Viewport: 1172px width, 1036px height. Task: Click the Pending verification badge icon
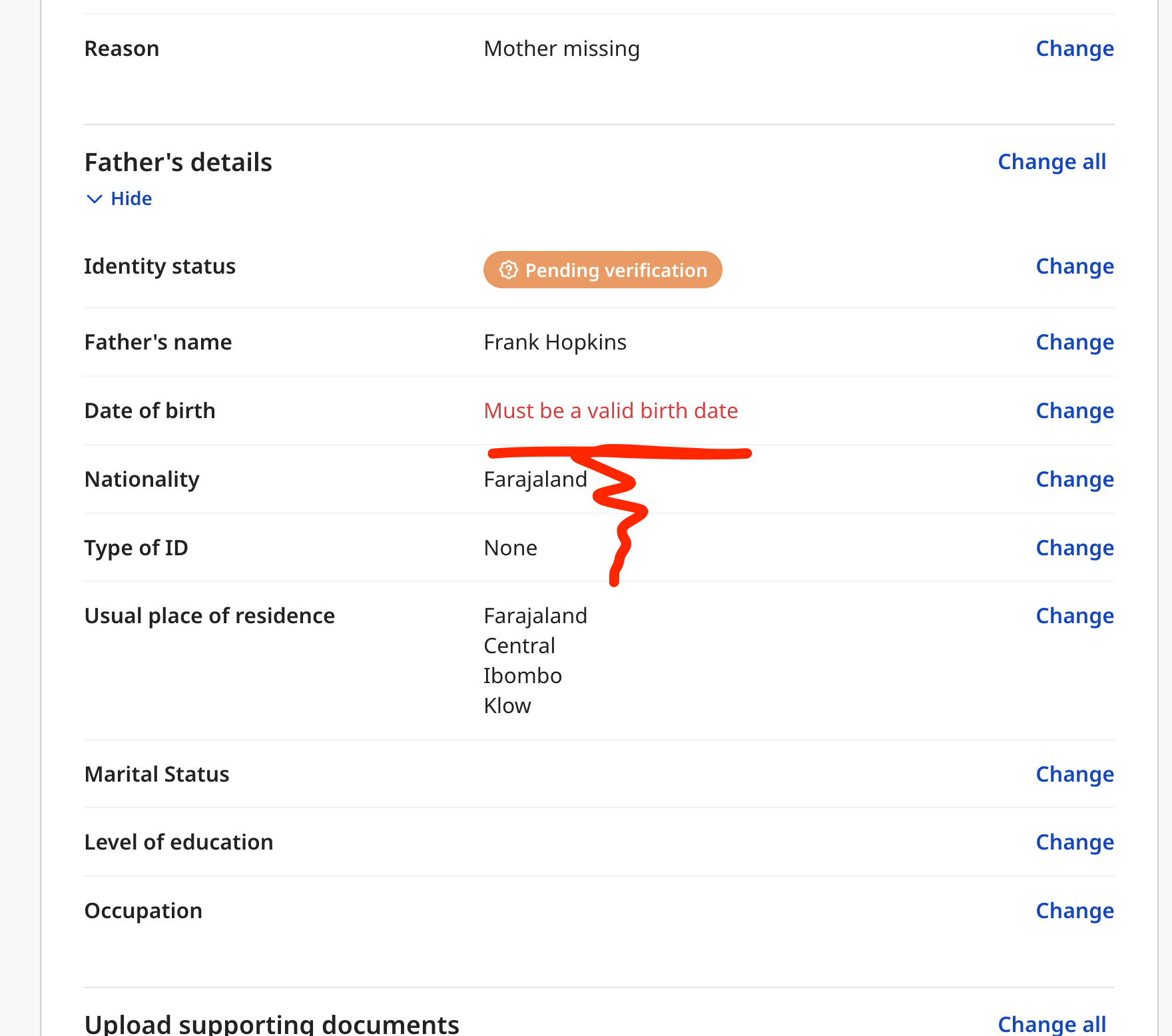point(509,270)
